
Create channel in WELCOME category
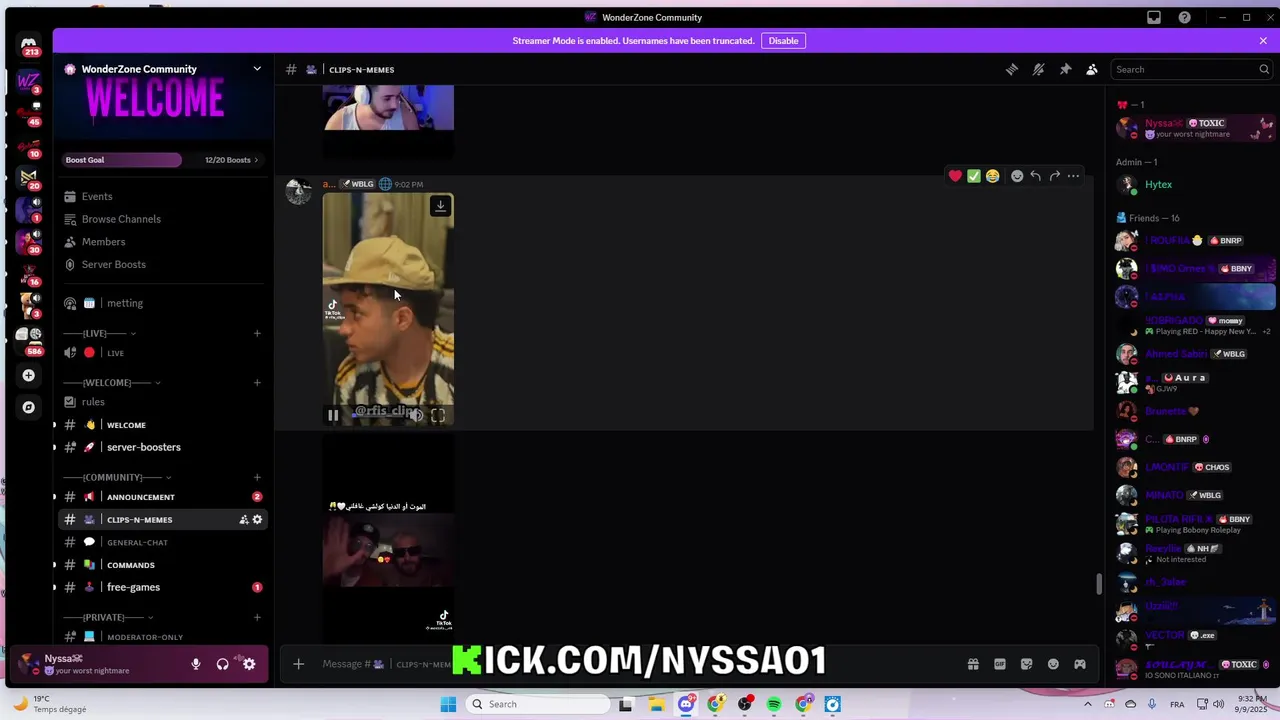[x=257, y=382]
